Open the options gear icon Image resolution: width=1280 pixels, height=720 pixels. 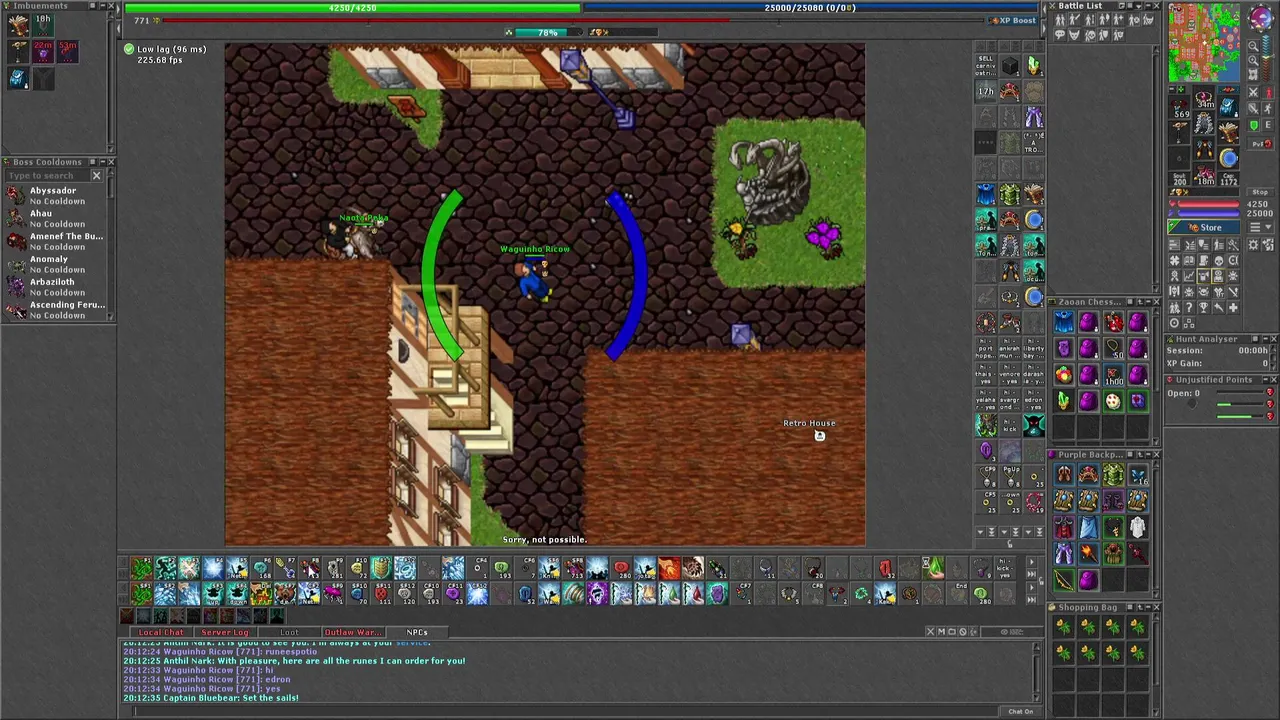point(1253,244)
